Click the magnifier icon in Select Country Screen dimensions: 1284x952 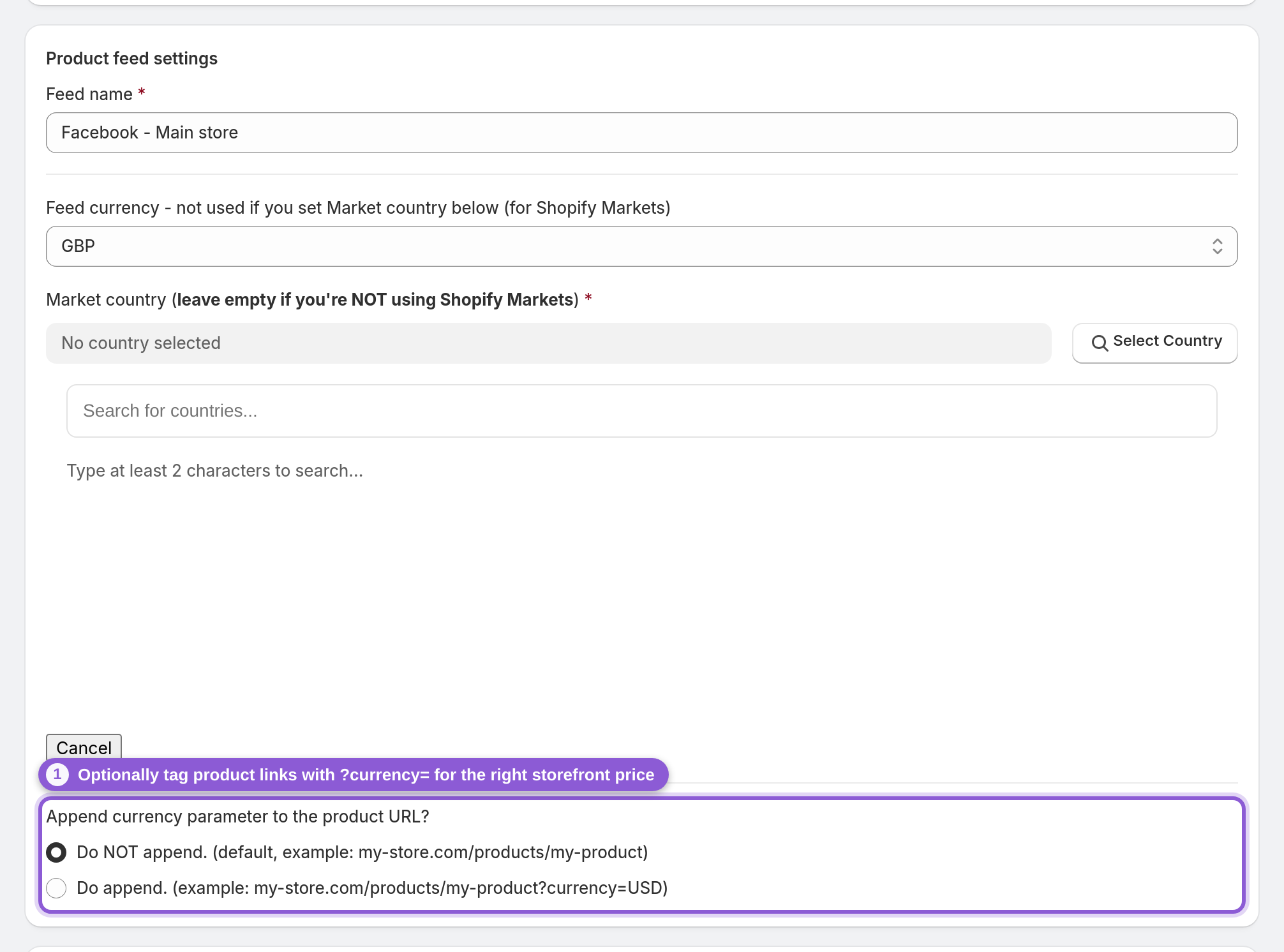(1100, 343)
